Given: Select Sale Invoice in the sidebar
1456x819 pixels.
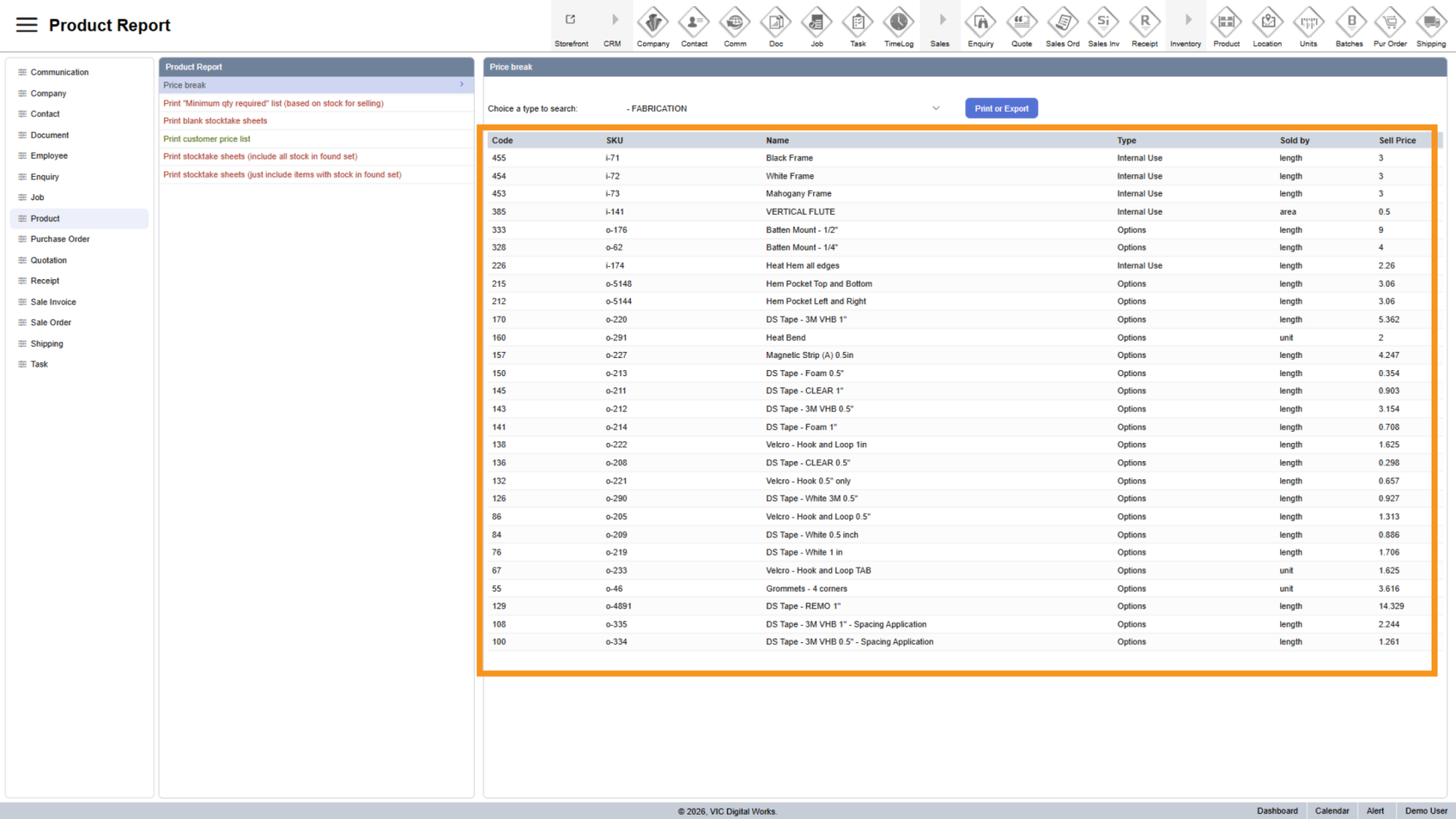Looking at the screenshot, I should [x=53, y=302].
